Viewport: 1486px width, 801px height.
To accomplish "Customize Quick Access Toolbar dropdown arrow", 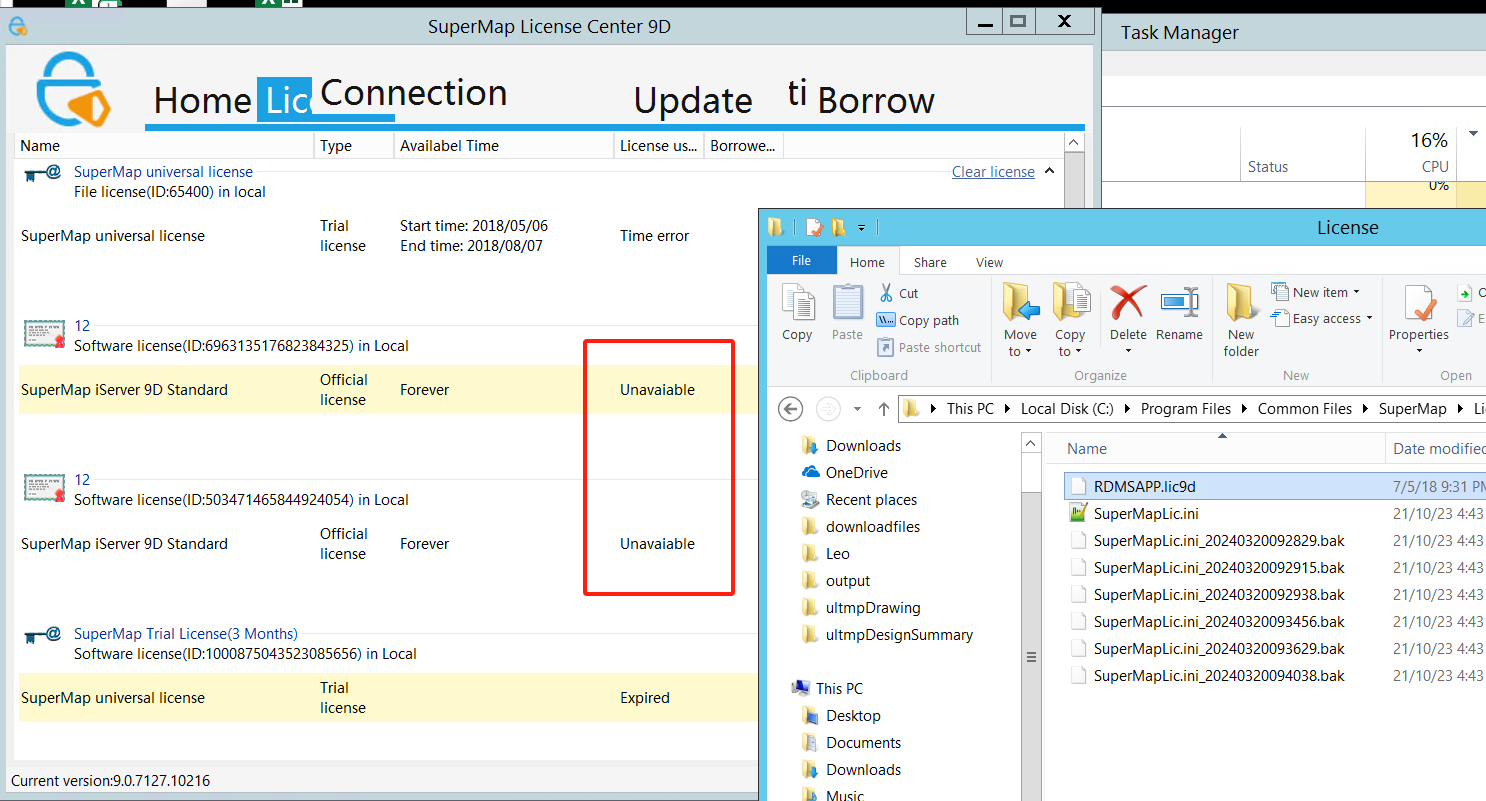I will click(x=861, y=228).
